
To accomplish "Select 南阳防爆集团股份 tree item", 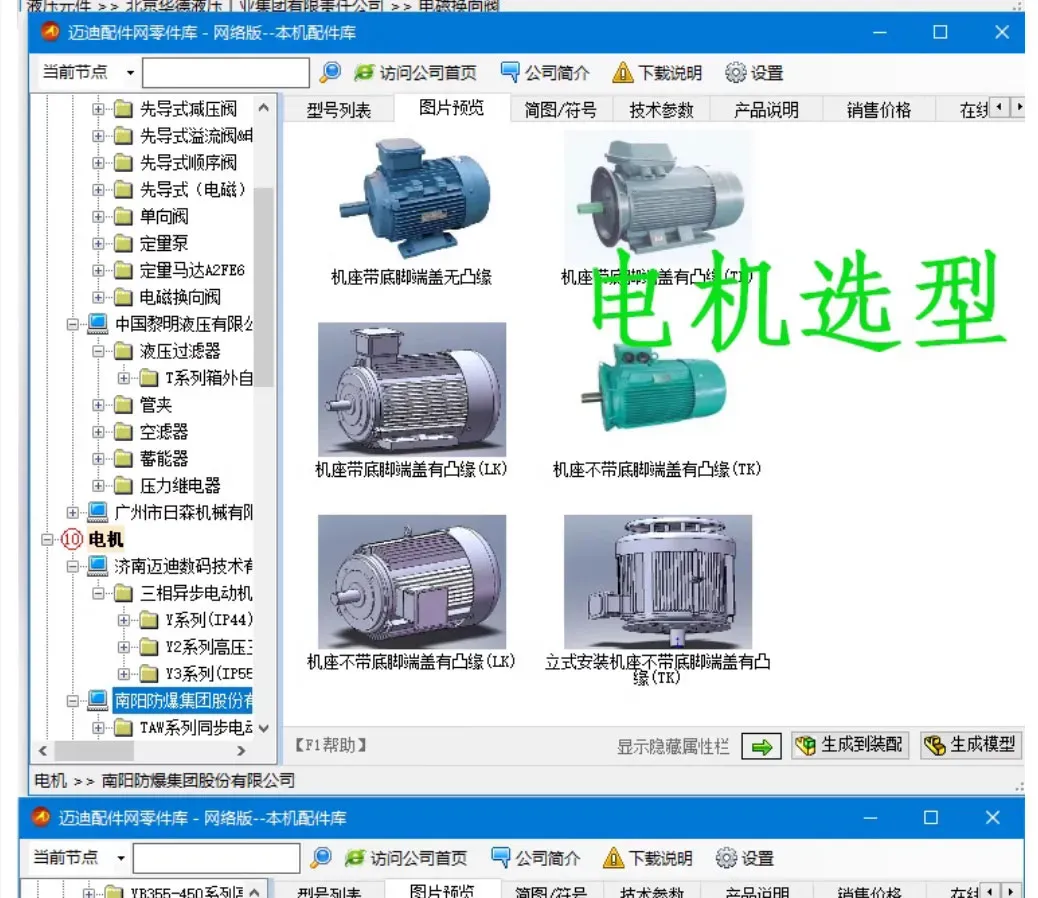I will 183,701.
